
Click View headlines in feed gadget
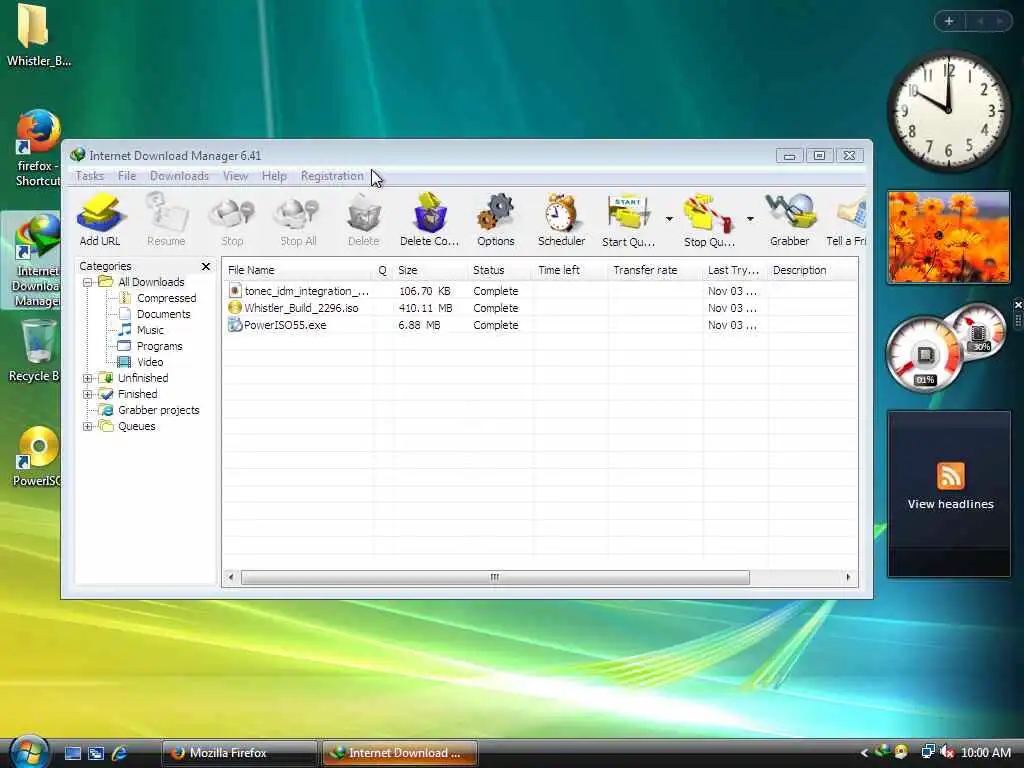point(950,504)
